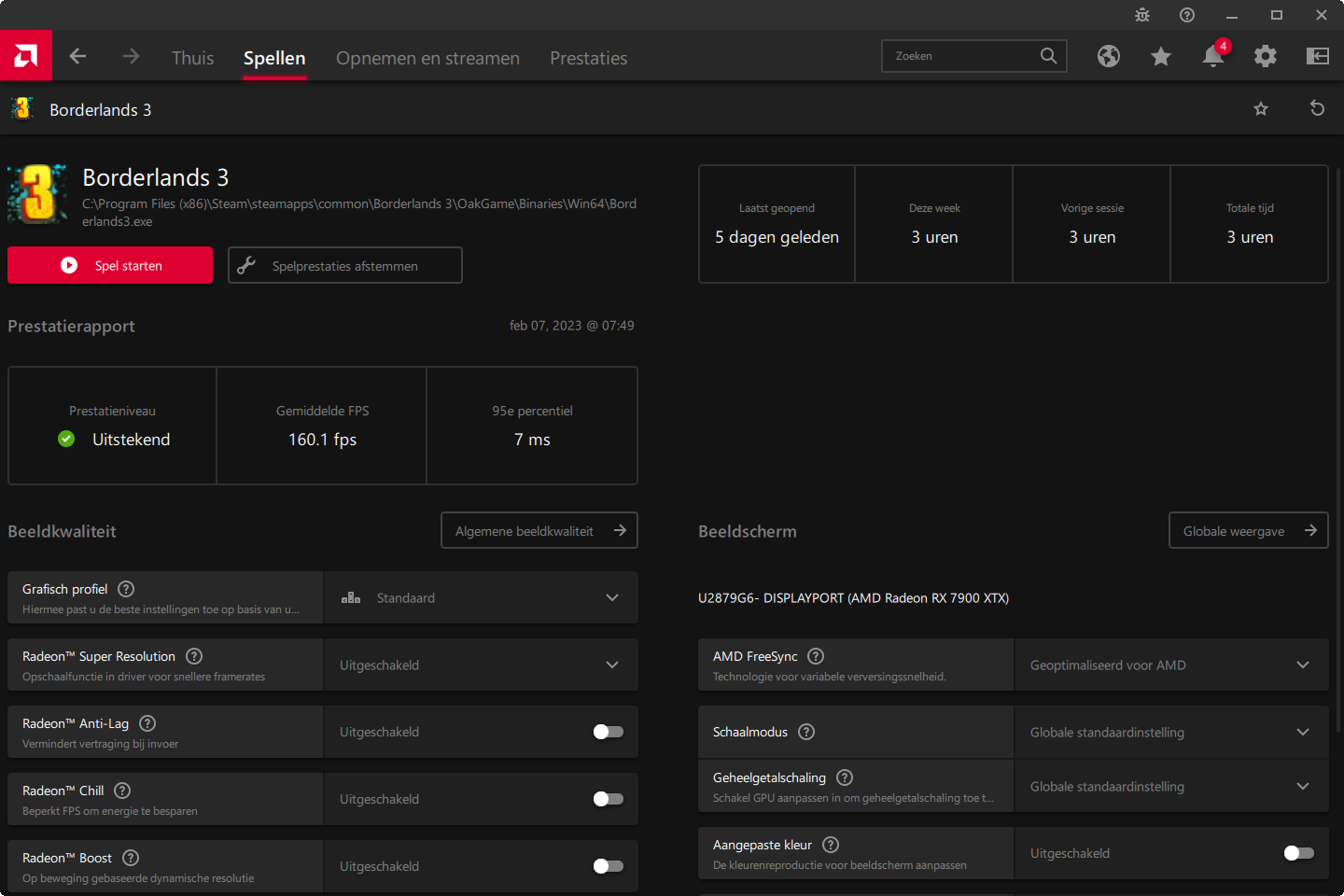Image resolution: width=1344 pixels, height=896 pixels.
Task: Show help for AMD FreeSync
Action: (x=816, y=656)
